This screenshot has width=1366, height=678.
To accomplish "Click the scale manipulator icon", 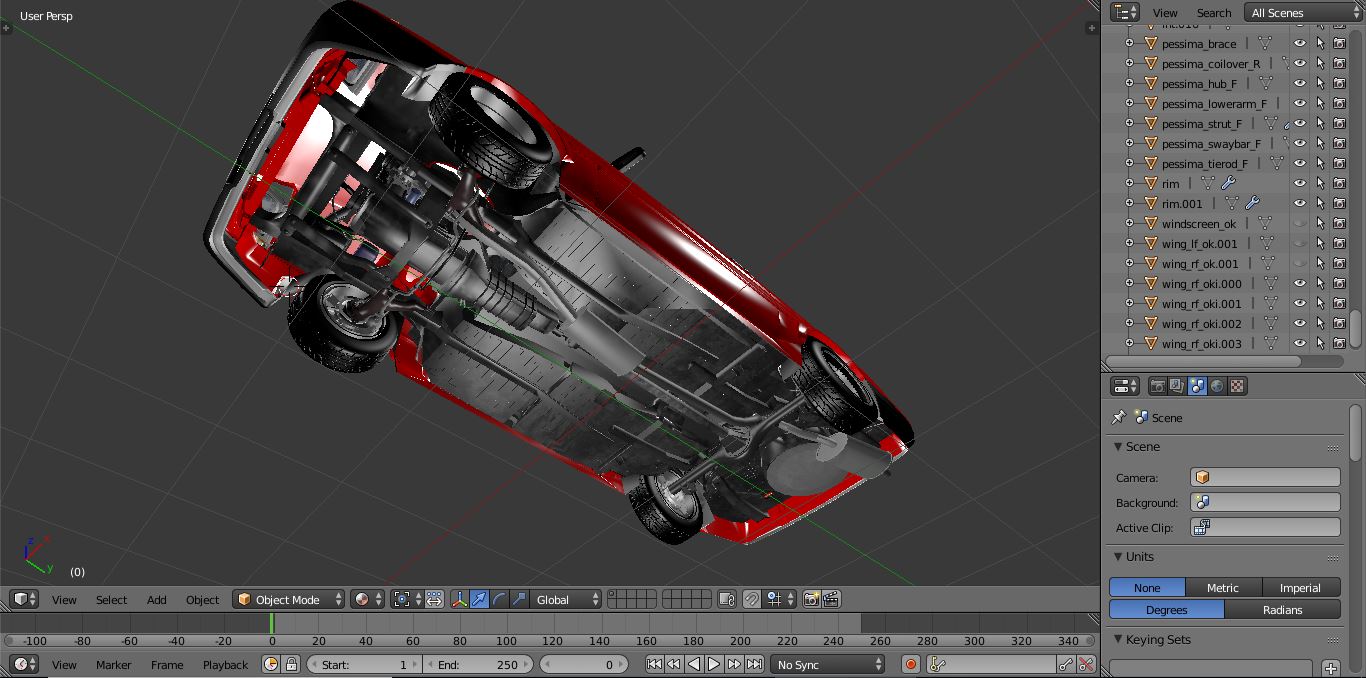I will click(x=519, y=599).
